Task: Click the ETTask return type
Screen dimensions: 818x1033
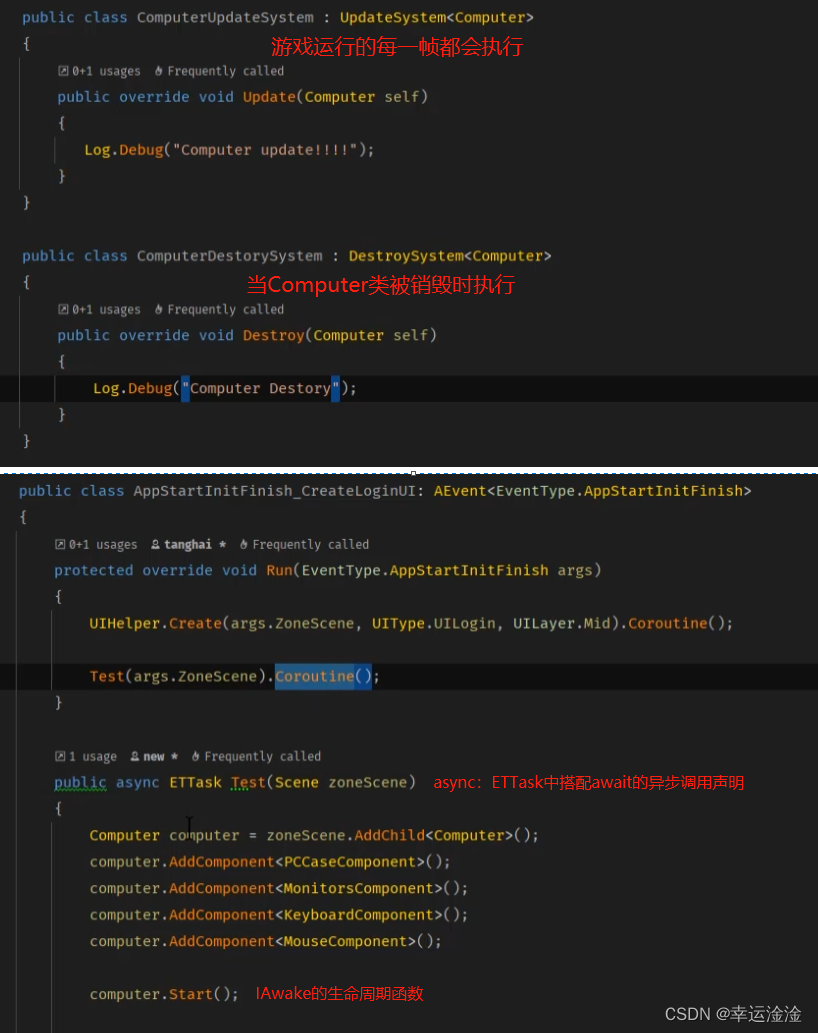Action: [x=196, y=783]
